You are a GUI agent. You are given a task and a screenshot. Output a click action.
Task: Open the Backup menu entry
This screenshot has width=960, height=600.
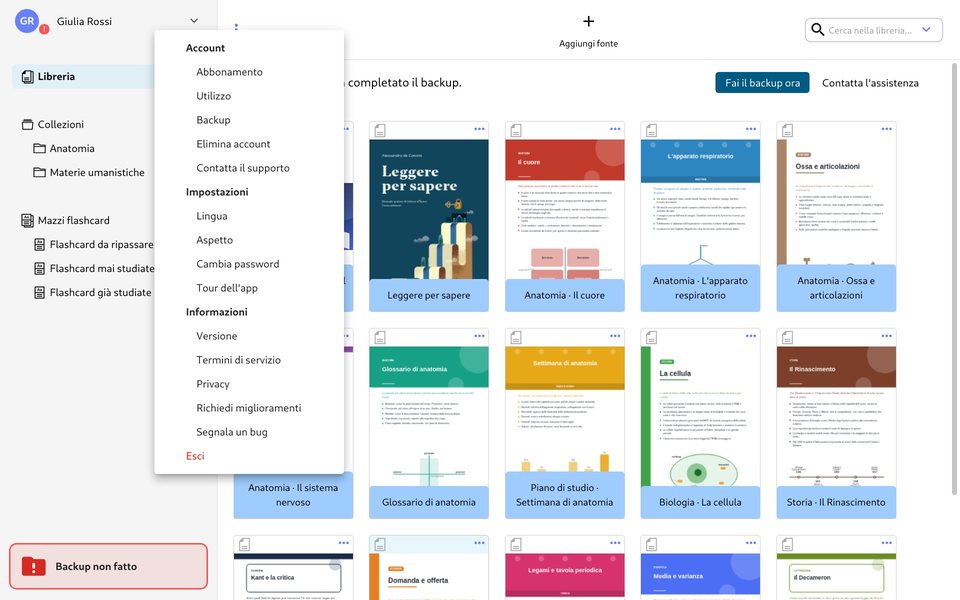[x=213, y=119]
